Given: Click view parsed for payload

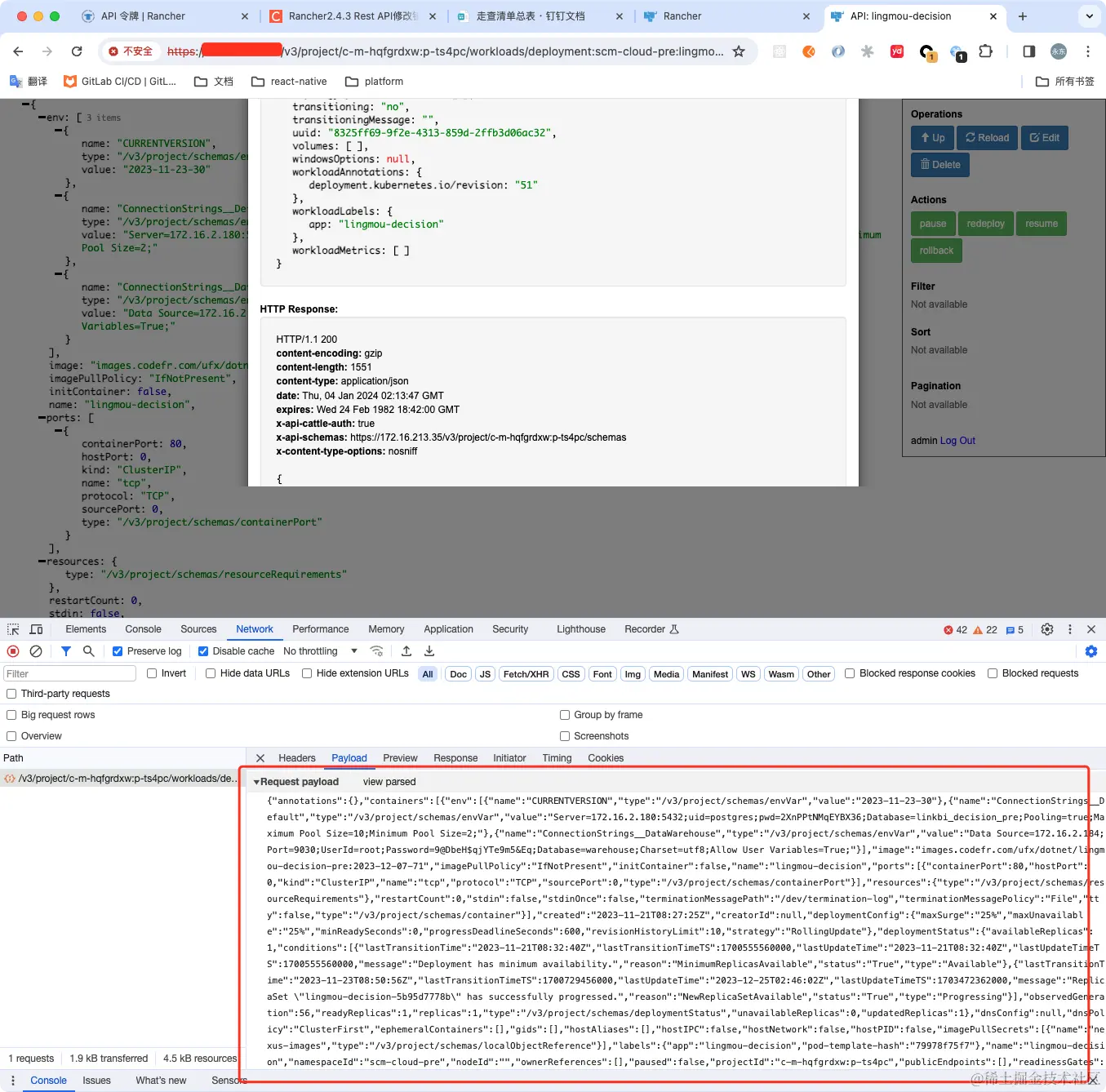Looking at the screenshot, I should (389, 782).
